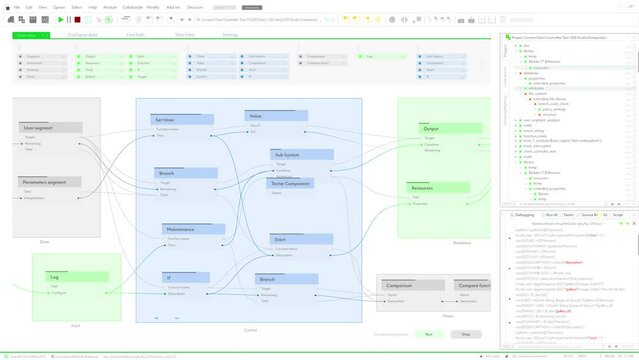Start execution with the green play icon
Image resolution: width=639 pixels, height=360 pixels.
[60, 20]
